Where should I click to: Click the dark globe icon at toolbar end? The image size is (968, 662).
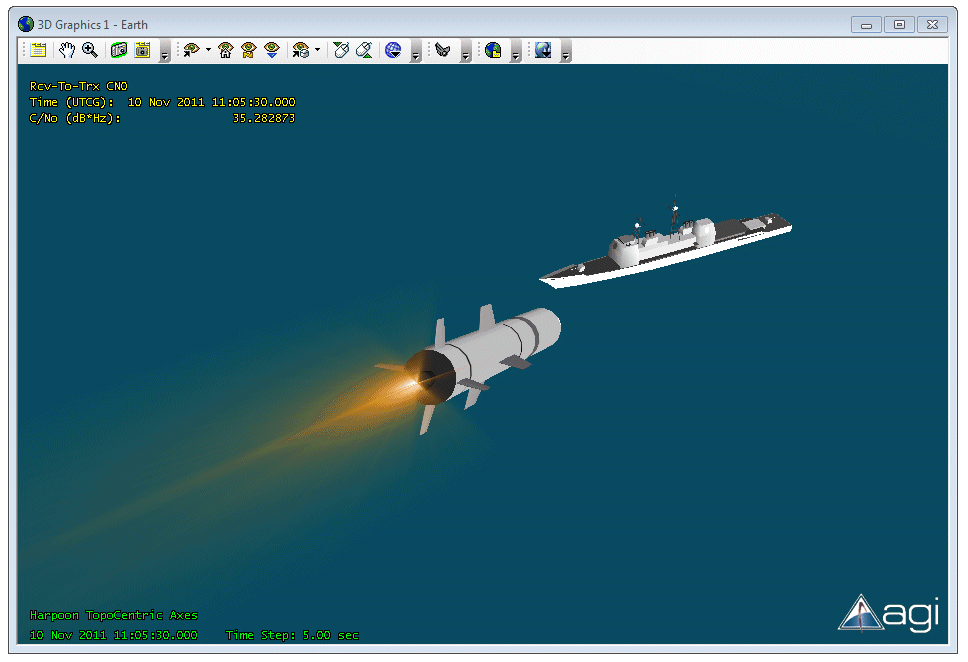tap(543, 50)
